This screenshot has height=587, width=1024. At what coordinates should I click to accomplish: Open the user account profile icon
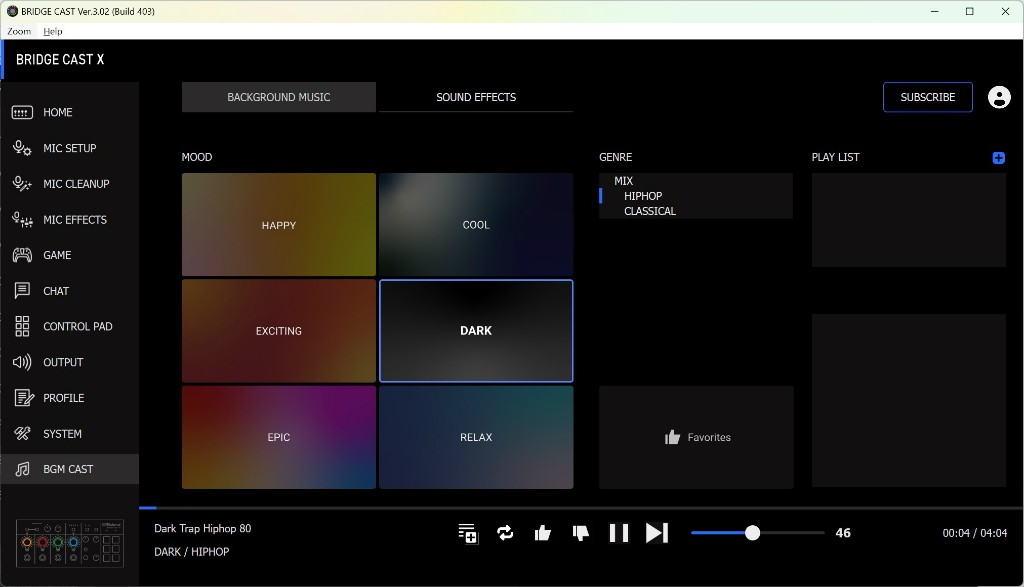click(998, 97)
